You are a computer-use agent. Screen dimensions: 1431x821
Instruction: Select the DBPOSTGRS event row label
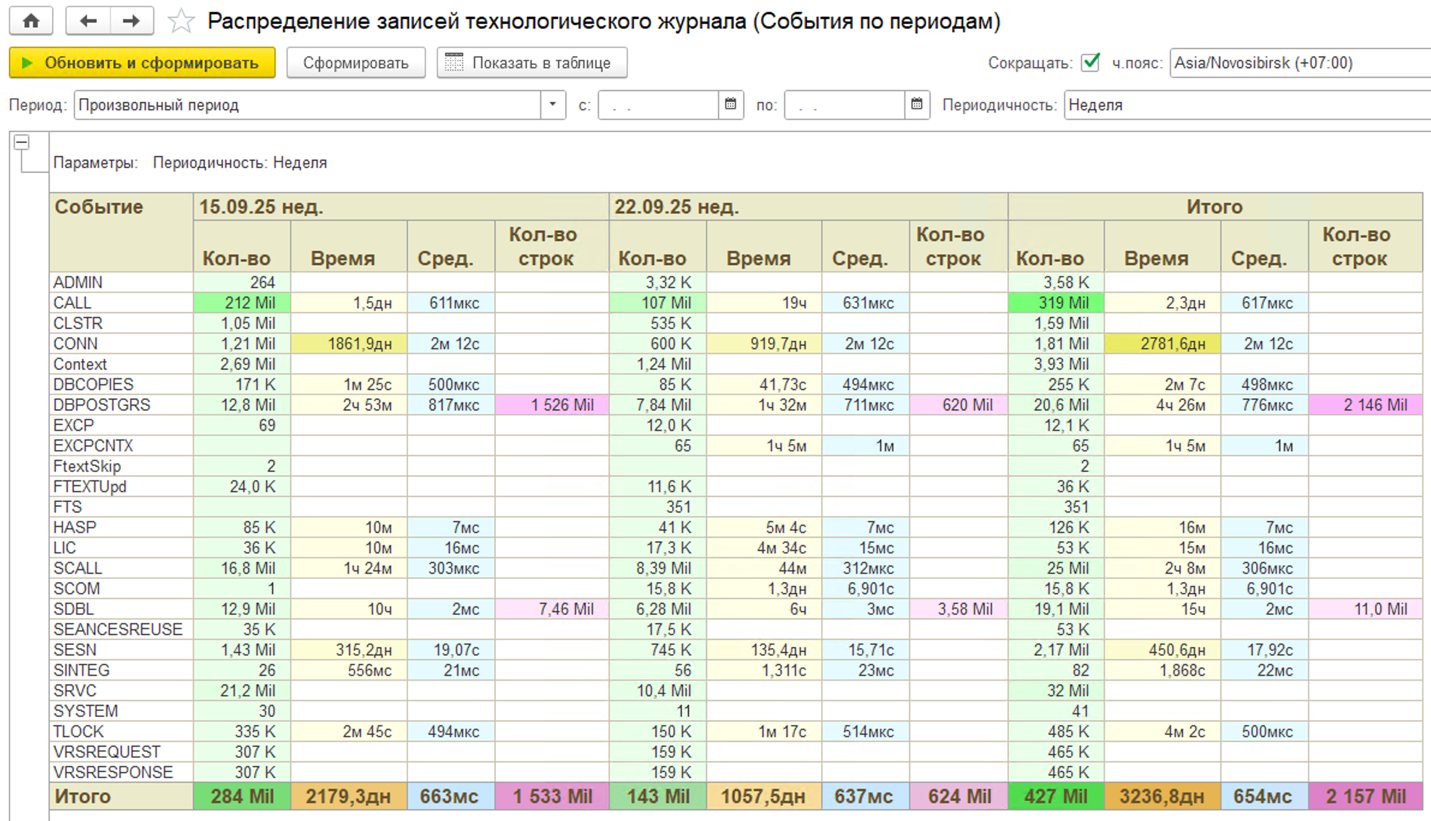coord(94,404)
